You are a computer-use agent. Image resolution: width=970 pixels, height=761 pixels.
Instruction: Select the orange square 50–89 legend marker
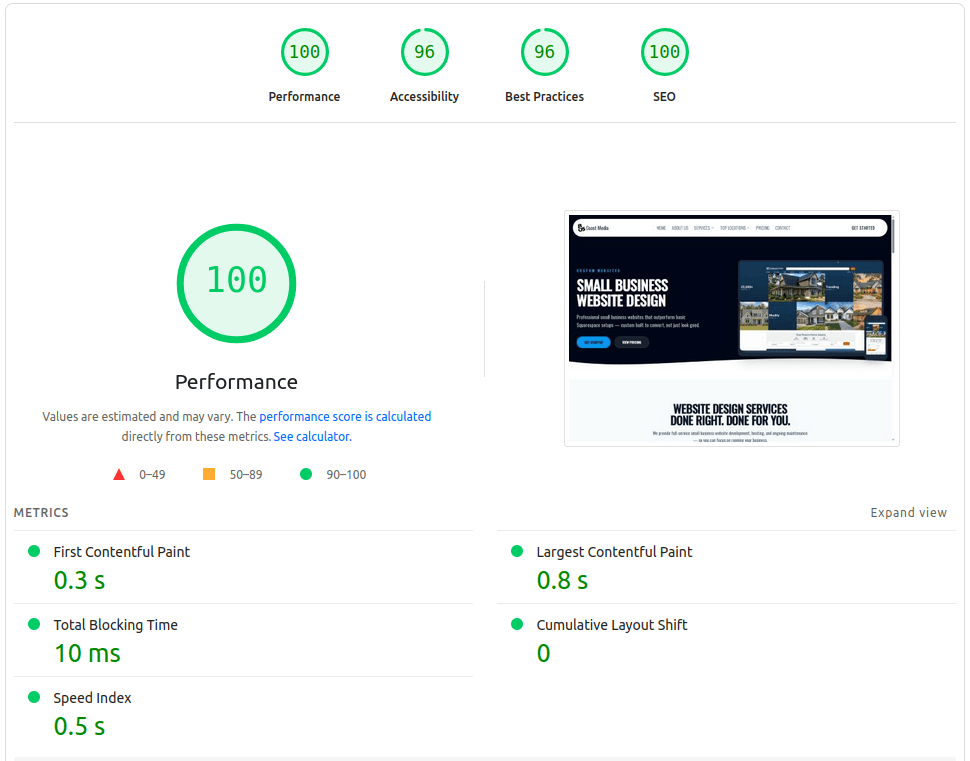pos(208,473)
